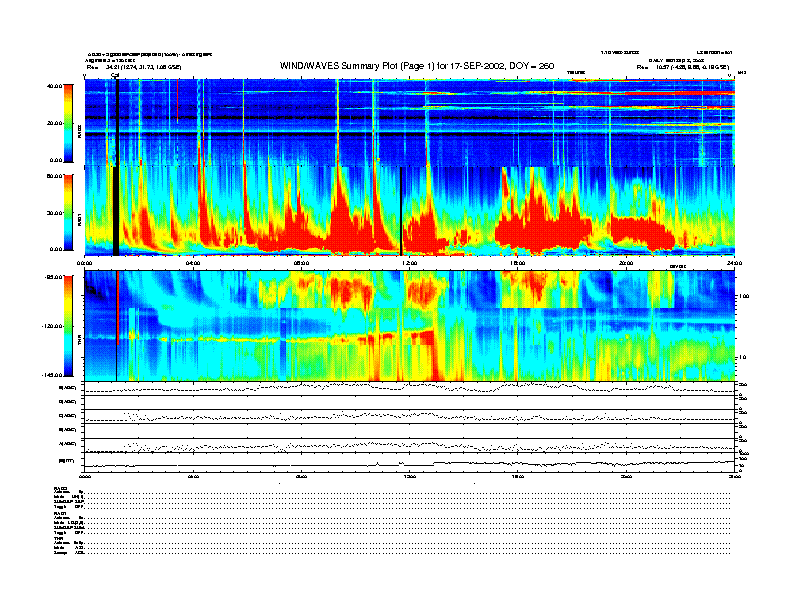Viewport: 792px width, 612px height.
Task: Click the top line-plot strip below TNR
Action: (x=409, y=388)
